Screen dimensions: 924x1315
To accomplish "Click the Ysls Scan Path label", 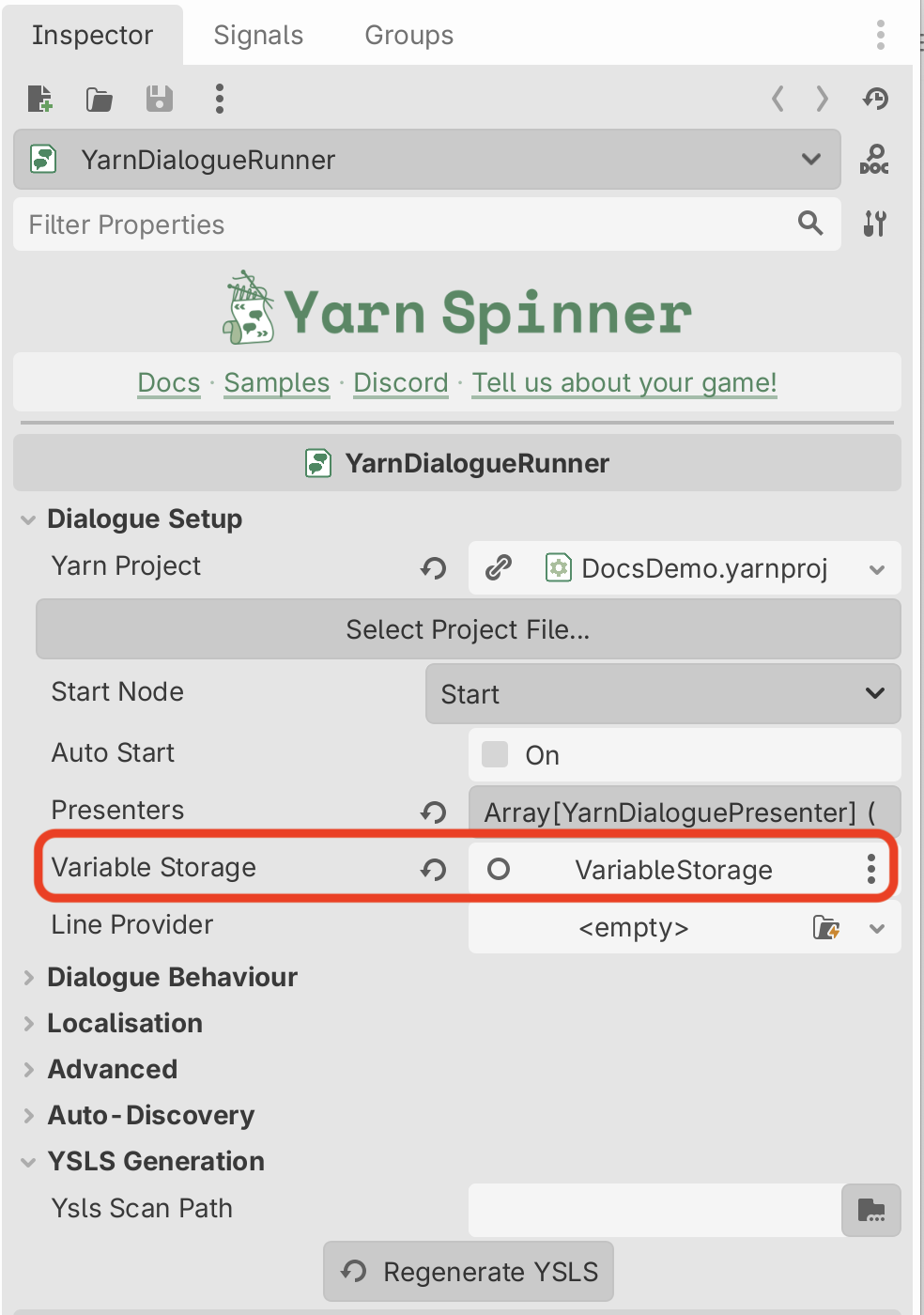I will click(x=142, y=1208).
